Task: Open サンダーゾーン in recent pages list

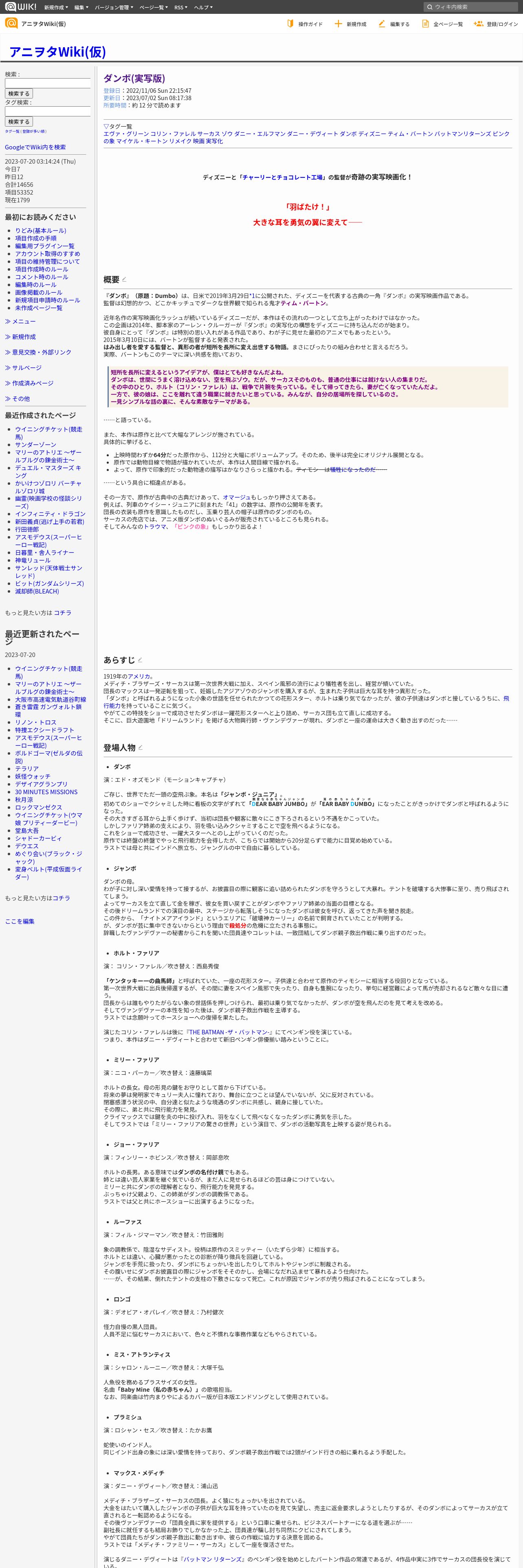Action: click(36, 445)
